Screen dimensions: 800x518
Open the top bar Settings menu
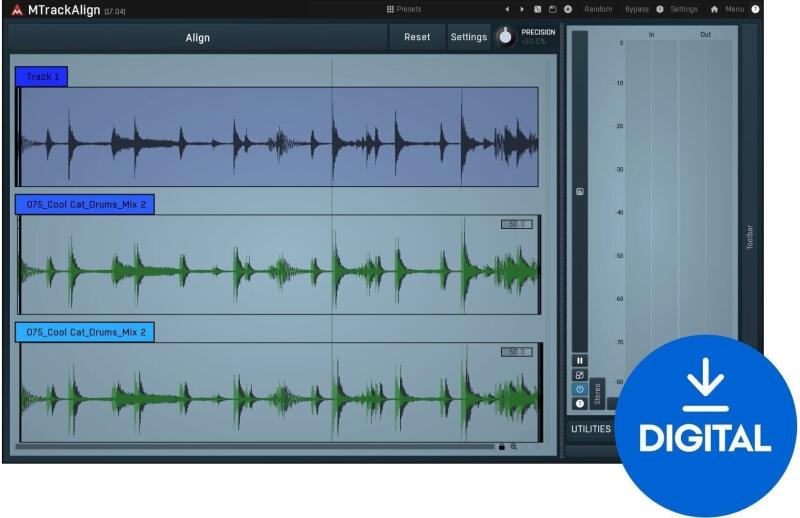[x=683, y=9]
